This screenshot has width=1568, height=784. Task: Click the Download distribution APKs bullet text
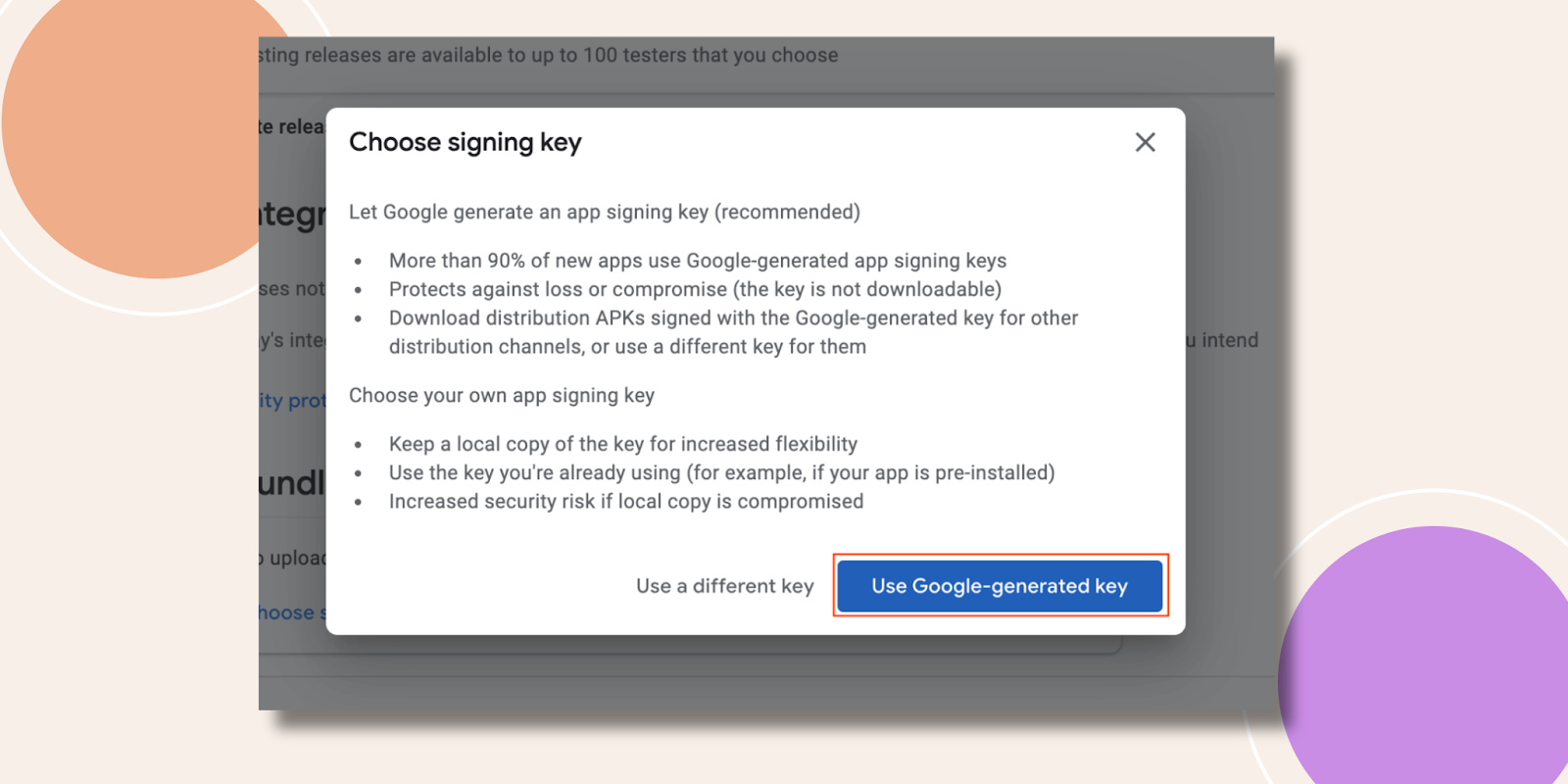(733, 332)
